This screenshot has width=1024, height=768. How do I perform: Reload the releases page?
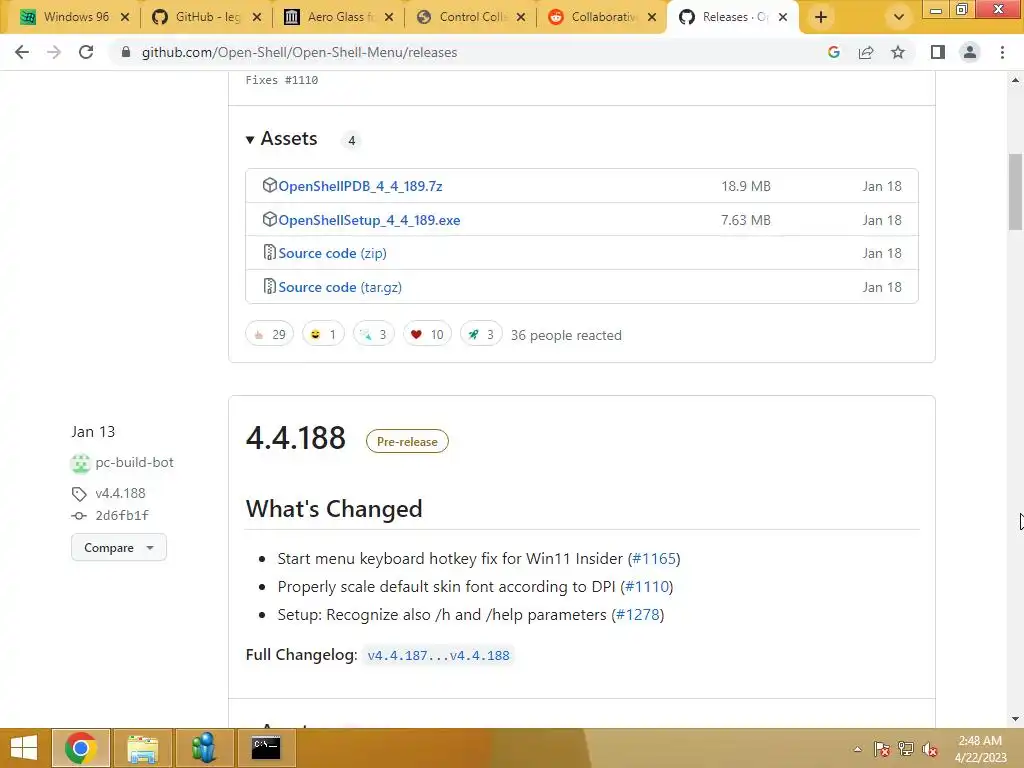coord(86,52)
